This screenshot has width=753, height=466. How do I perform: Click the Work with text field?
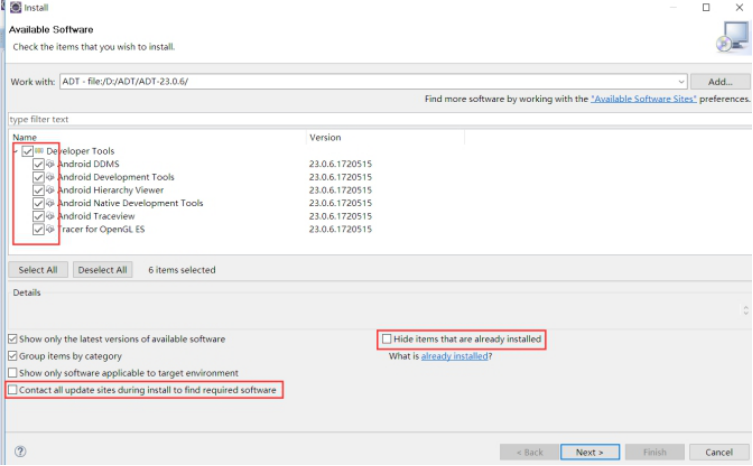coord(373,82)
